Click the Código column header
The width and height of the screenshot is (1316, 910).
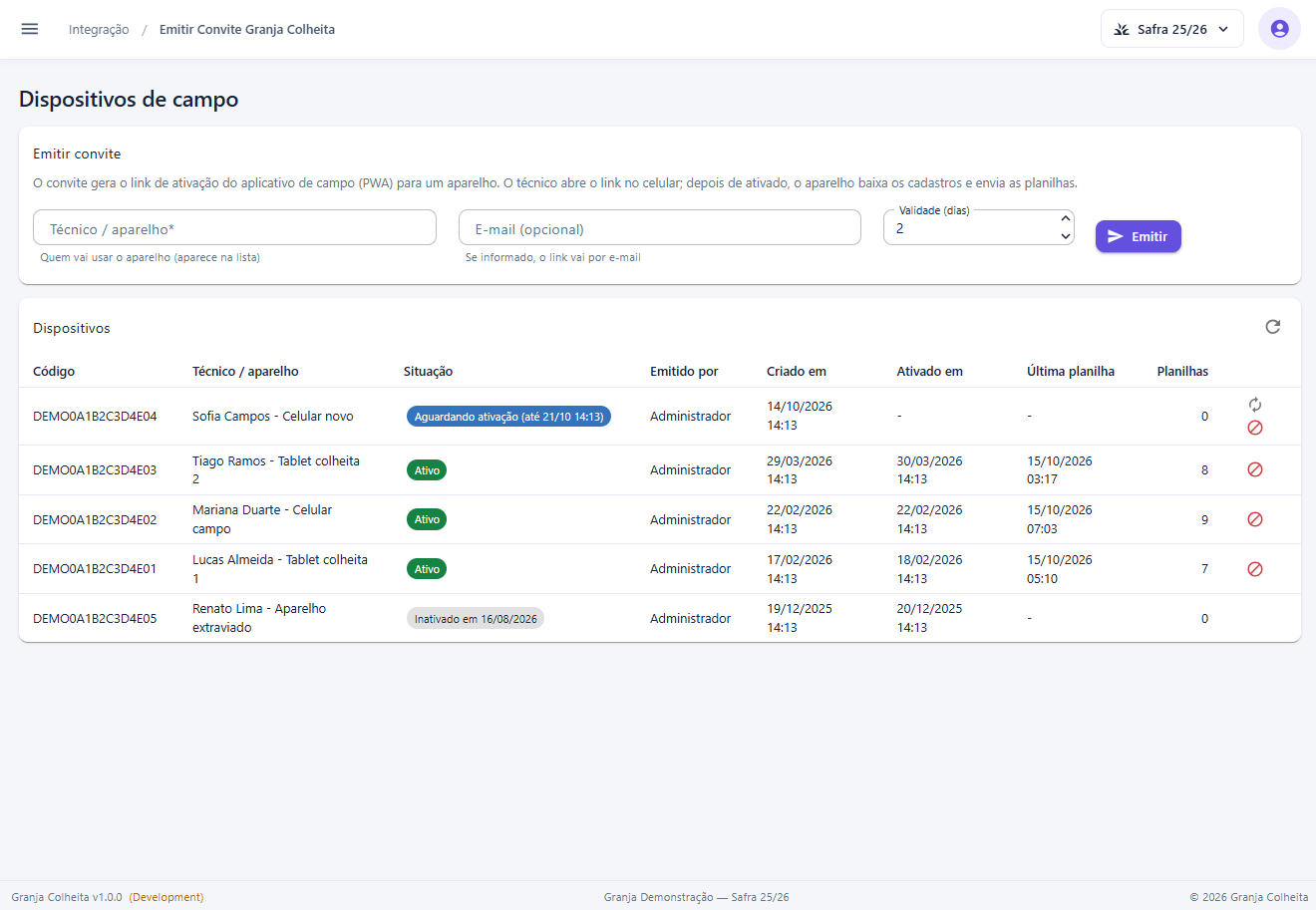pos(54,372)
